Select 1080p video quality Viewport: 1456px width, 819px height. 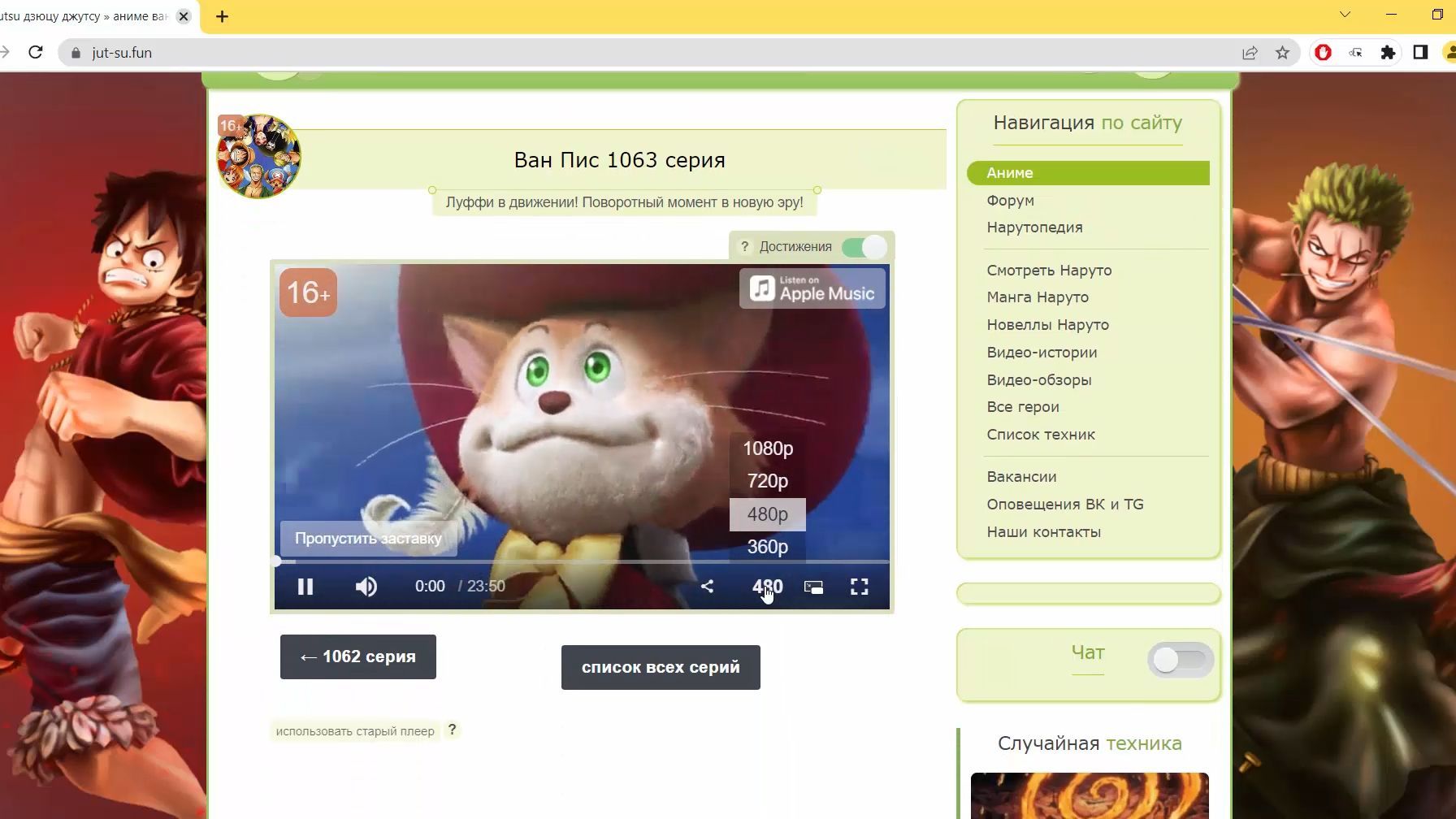[x=768, y=448]
